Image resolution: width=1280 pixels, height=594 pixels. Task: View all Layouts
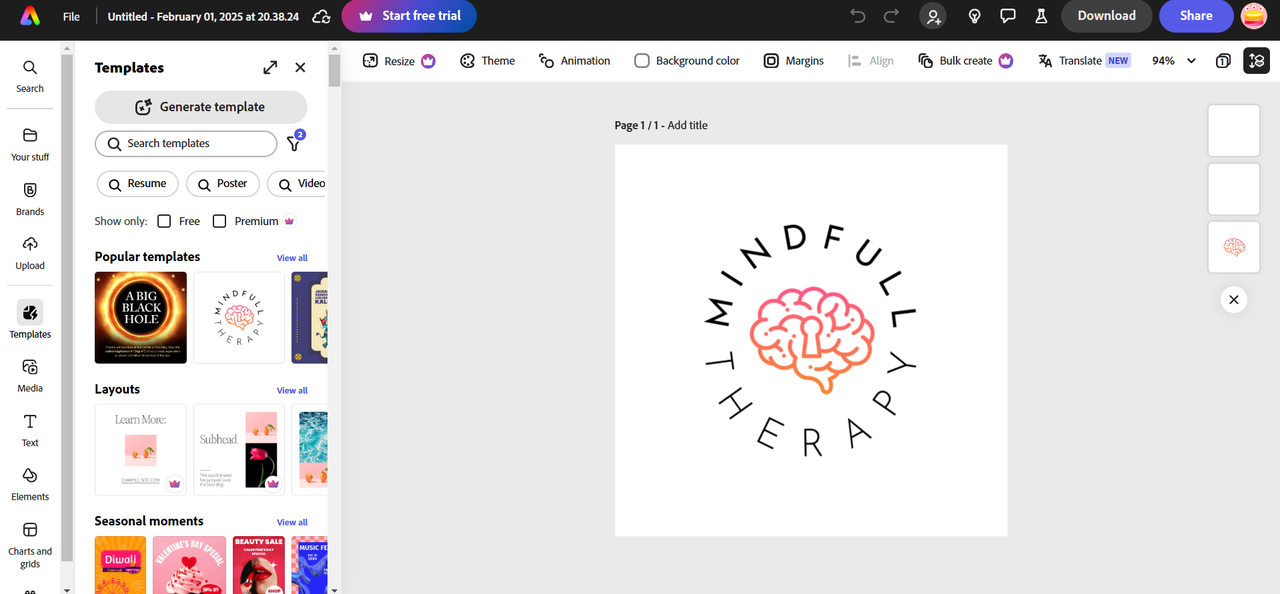[x=292, y=390]
